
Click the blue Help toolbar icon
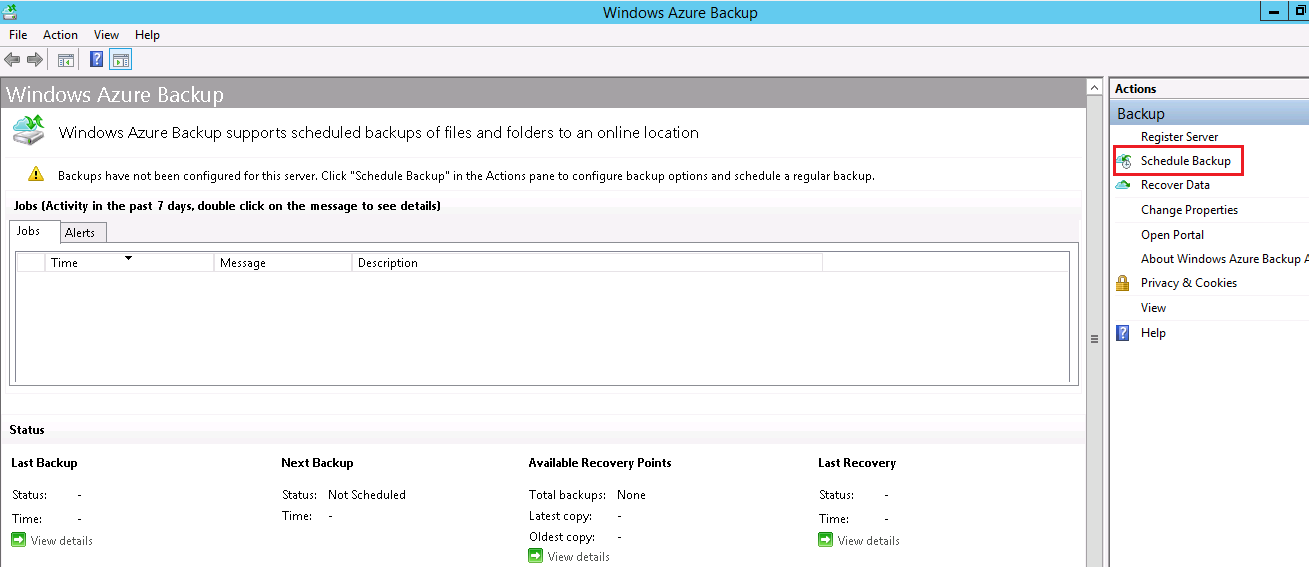(96, 60)
